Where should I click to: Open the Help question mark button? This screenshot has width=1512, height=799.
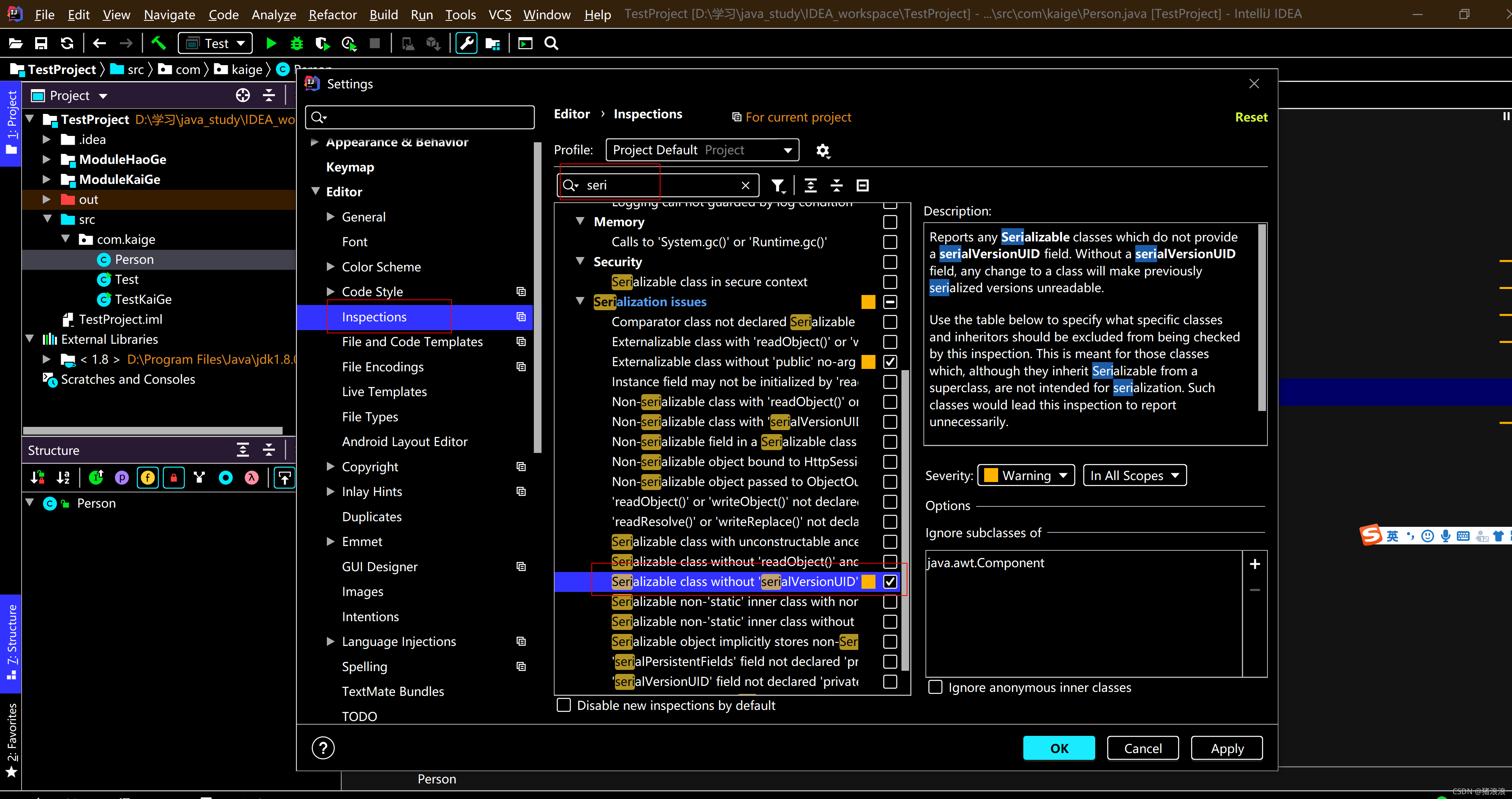click(x=323, y=748)
